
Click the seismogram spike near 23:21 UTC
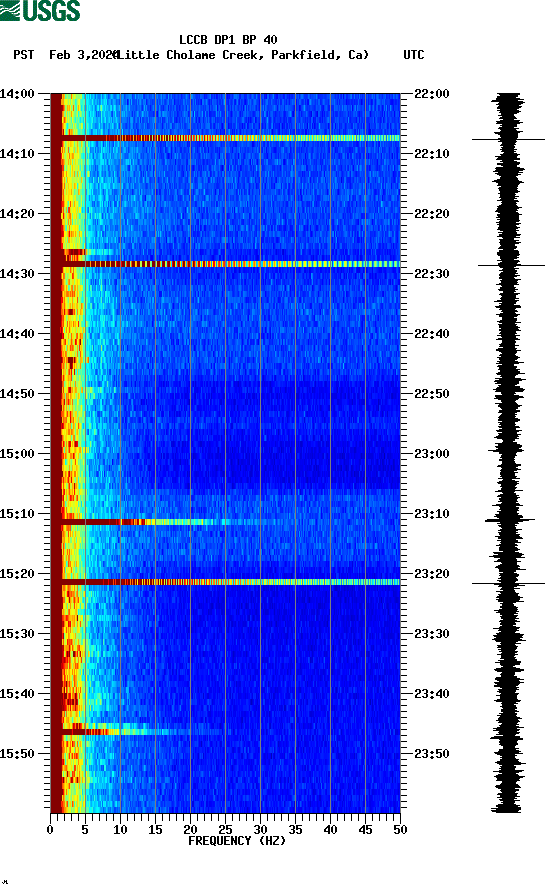click(508, 583)
